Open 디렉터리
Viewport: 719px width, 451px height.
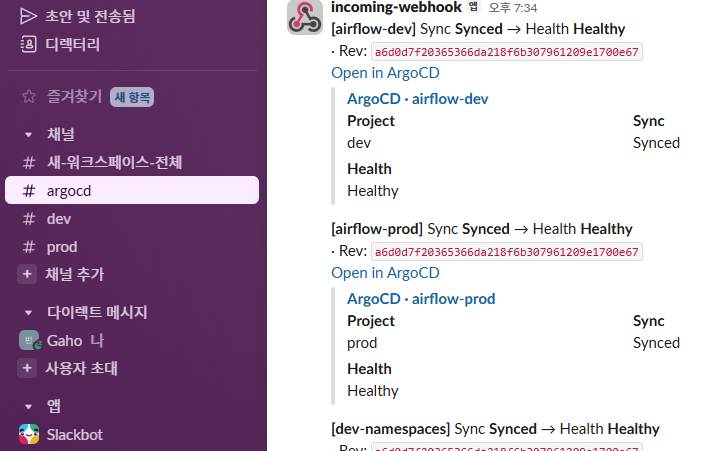(72, 44)
